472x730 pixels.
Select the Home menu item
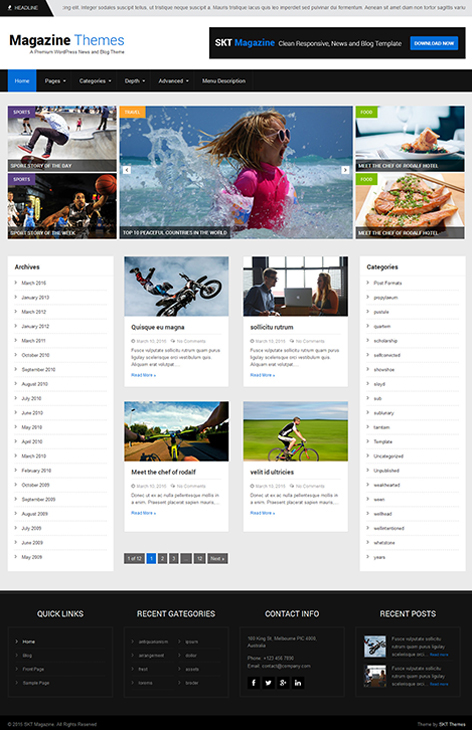click(22, 81)
